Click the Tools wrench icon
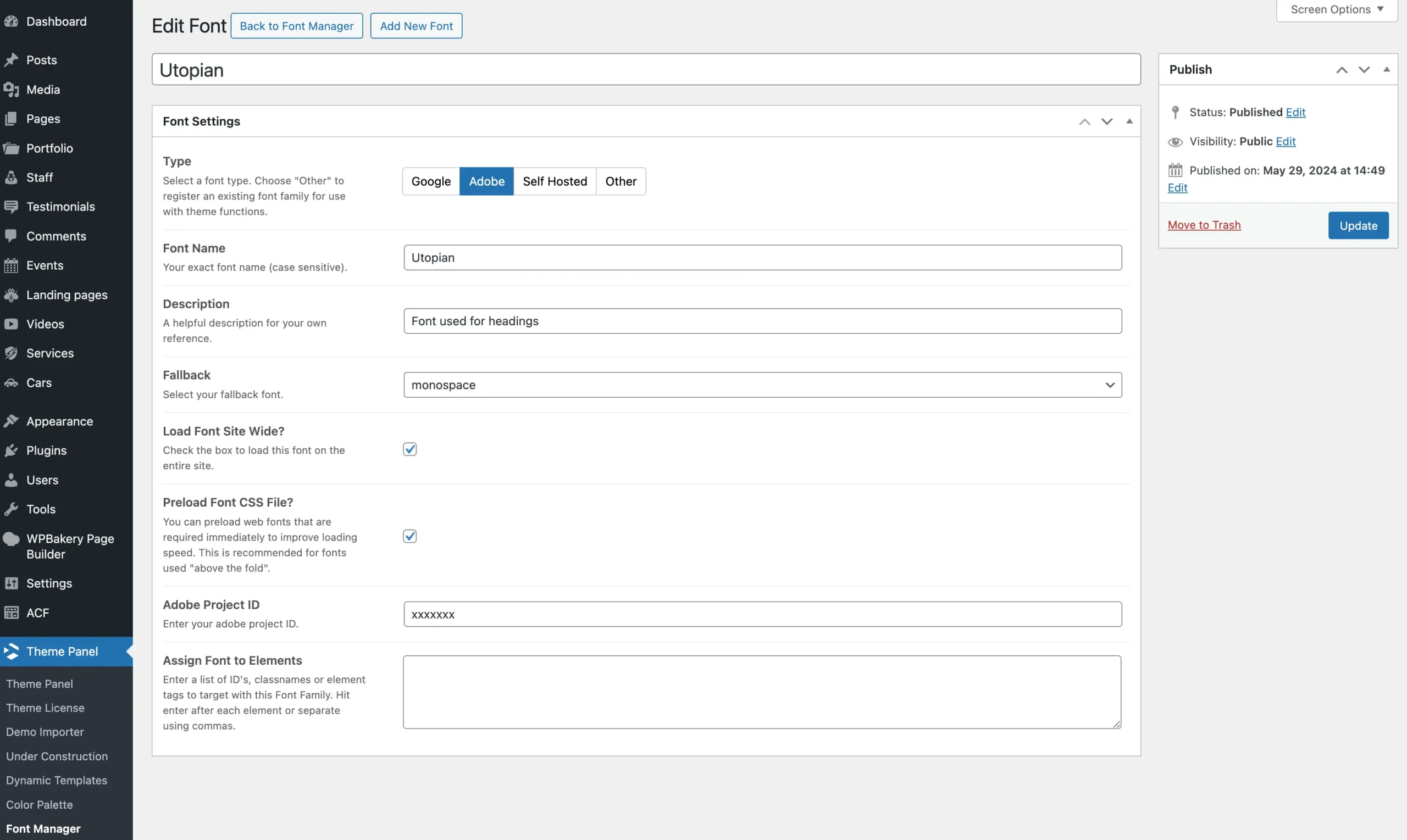This screenshot has width=1407, height=840. coord(11,509)
